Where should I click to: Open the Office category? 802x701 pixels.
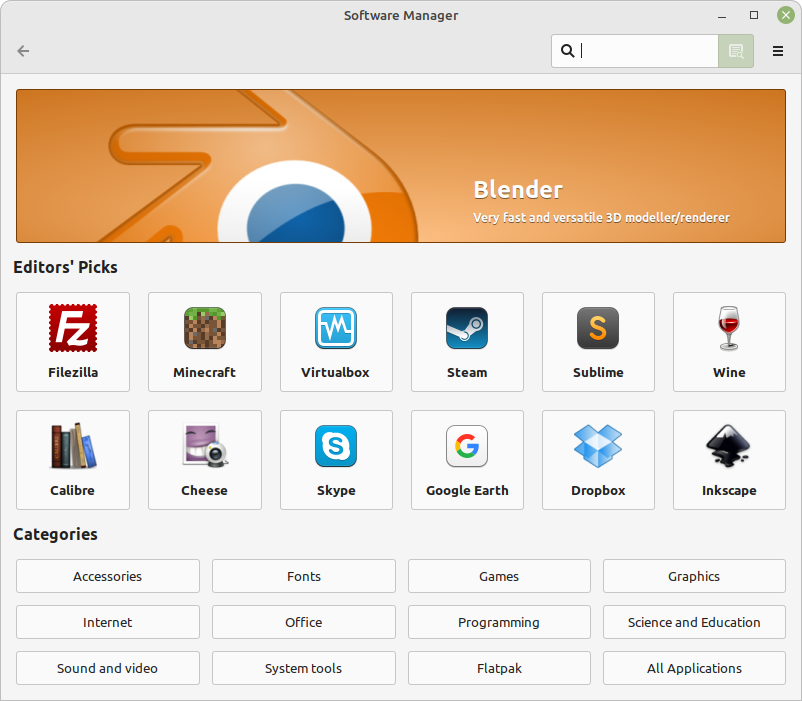point(304,622)
